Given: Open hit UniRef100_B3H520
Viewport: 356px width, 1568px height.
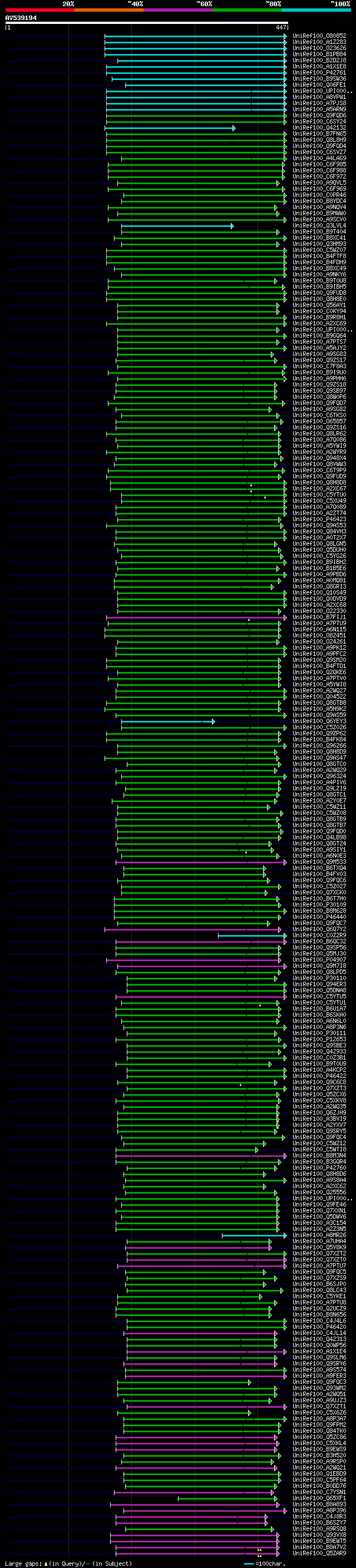Looking at the screenshot, I should pyautogui.click(x=319, y=1456).
